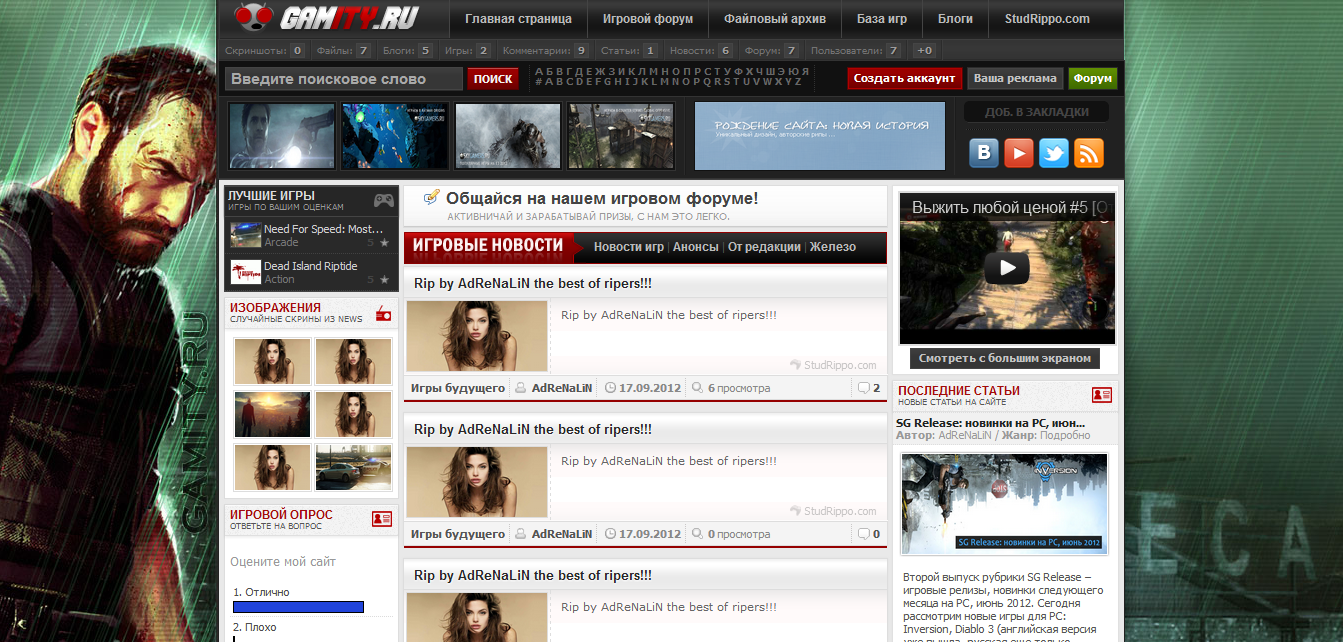
Task: Open the Dead Island Riptide game link
Action: pos(311,266)
